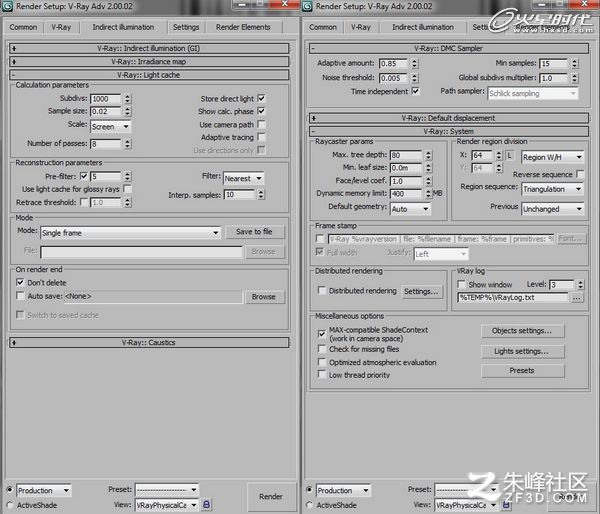Image resolution: width=600 pixels, height=514 pixels.
Task: Toggle Show calc. phase checkbox
Action: point(261,111)
